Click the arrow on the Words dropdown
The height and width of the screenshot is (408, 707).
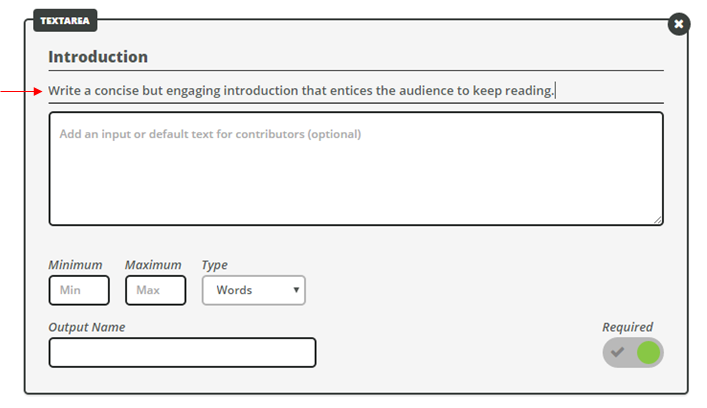click(x=296, y=290)
